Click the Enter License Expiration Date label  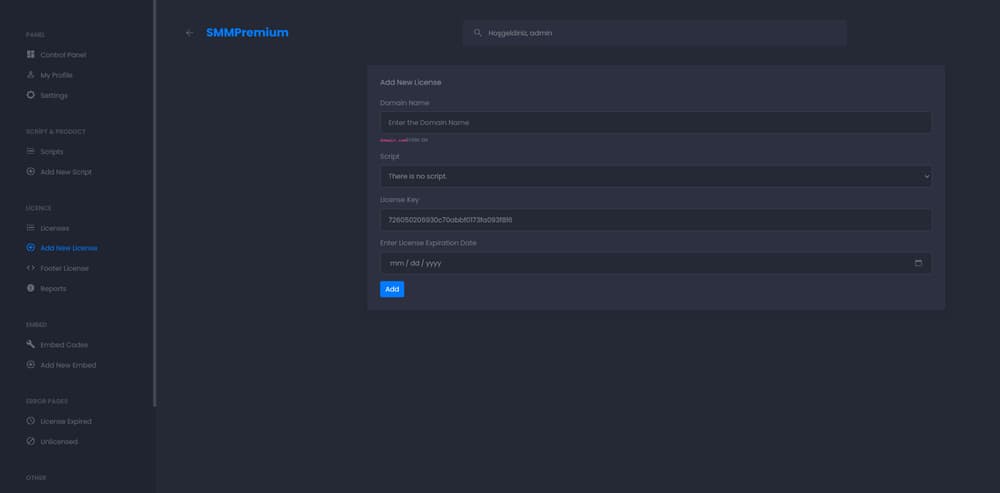click(x=428, y=243)
